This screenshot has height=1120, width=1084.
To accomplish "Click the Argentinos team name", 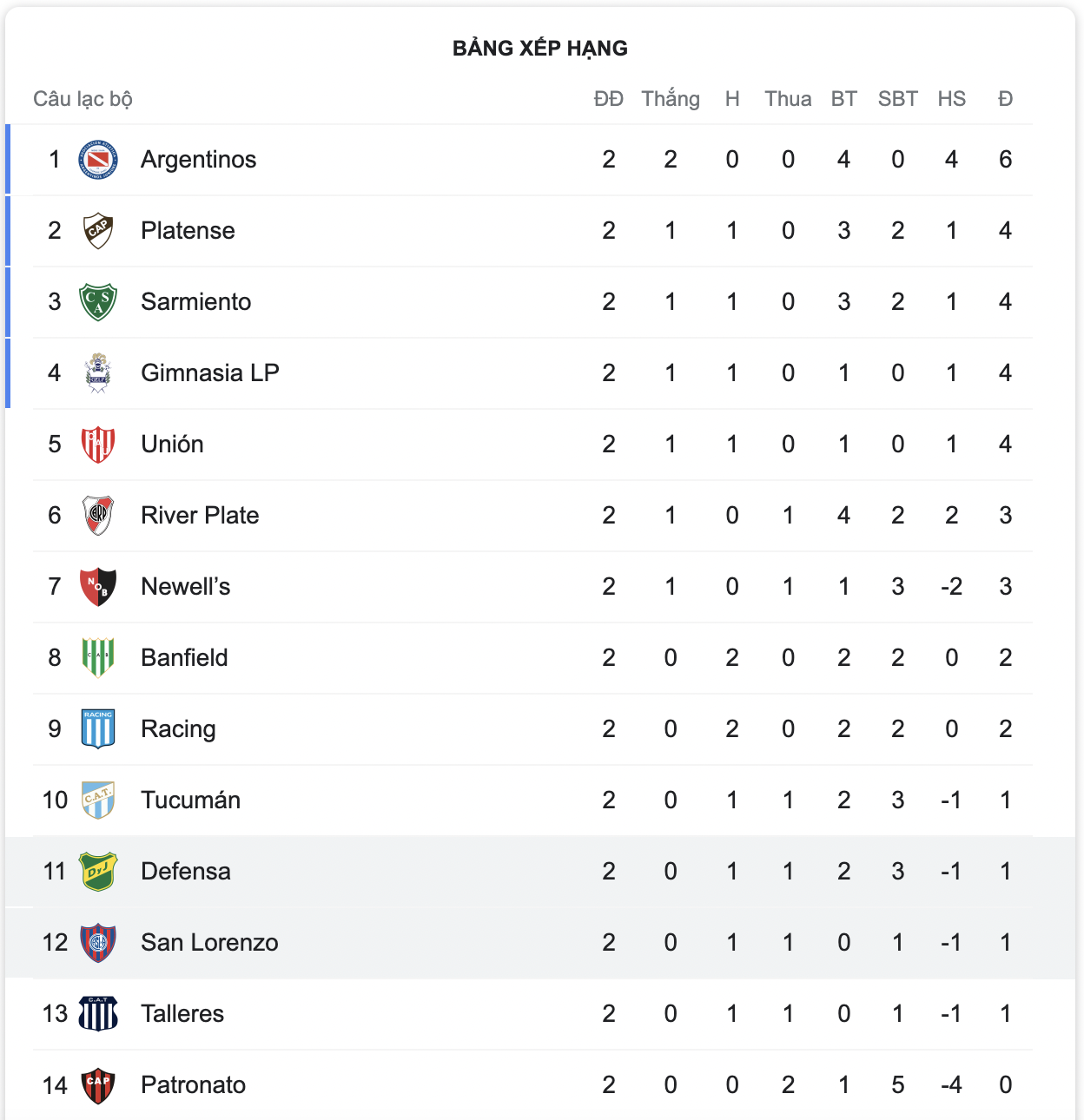I will click(x=198, y=160).
